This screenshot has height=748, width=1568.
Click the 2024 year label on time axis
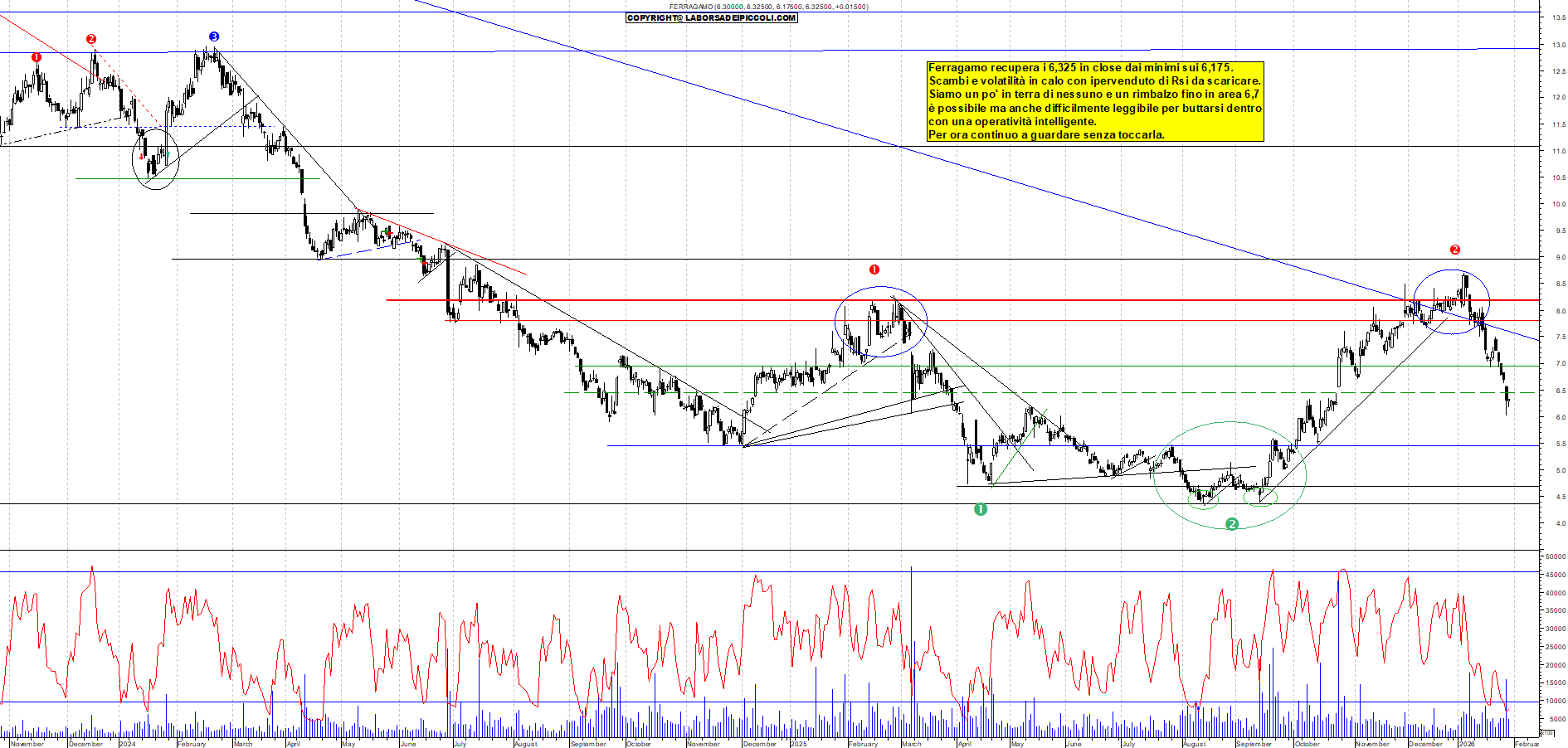[x=127, y=744]
